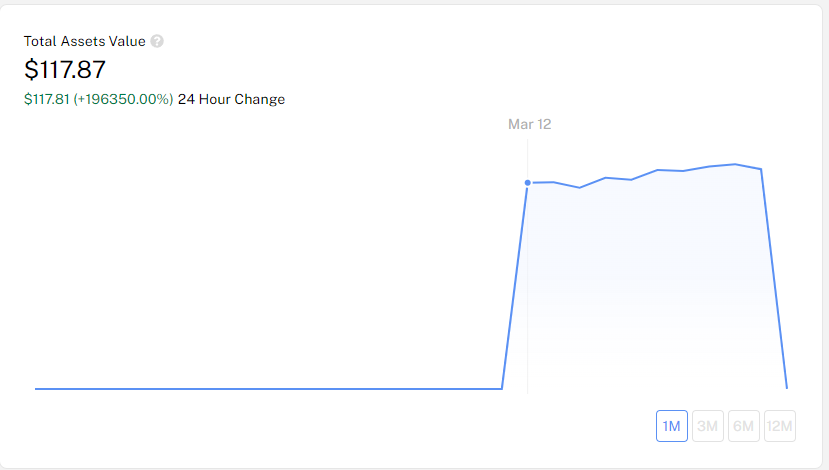Show the 12M time range

[x=779, y=426]
